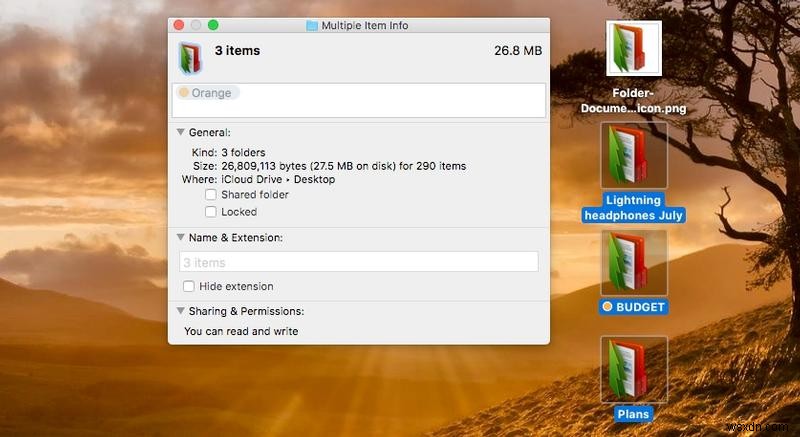Collapse the Name & Extension section triangle
800x437 pixels.
[x=181, y=237]
